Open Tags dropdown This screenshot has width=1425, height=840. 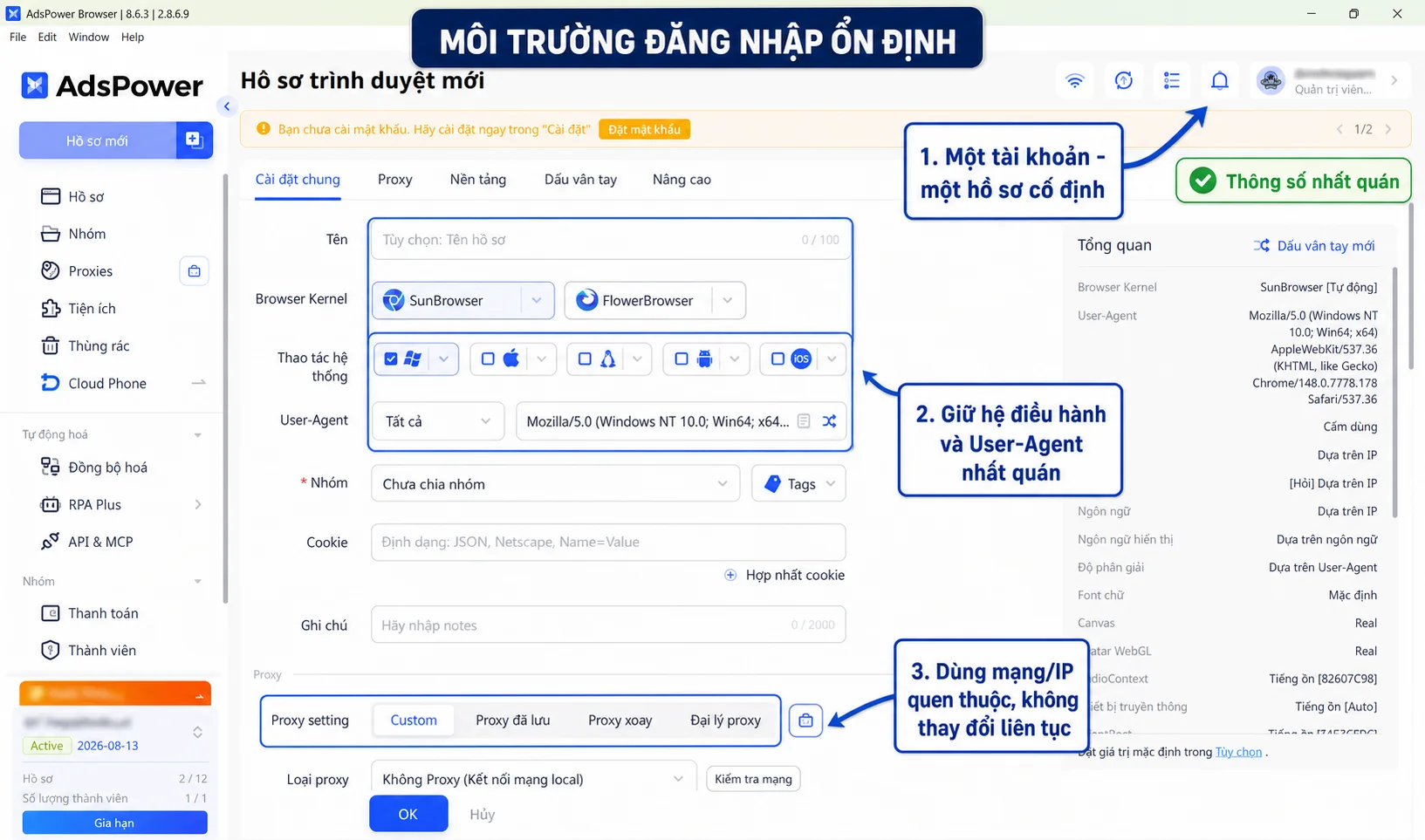(x=798, y=483)
